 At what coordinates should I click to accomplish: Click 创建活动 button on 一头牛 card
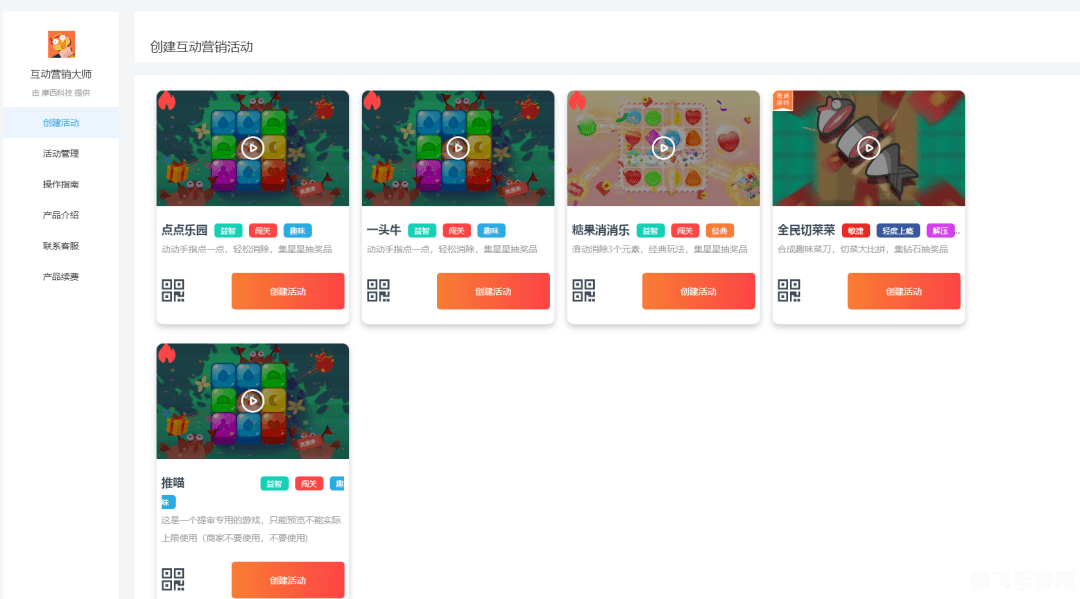[493, 291]
